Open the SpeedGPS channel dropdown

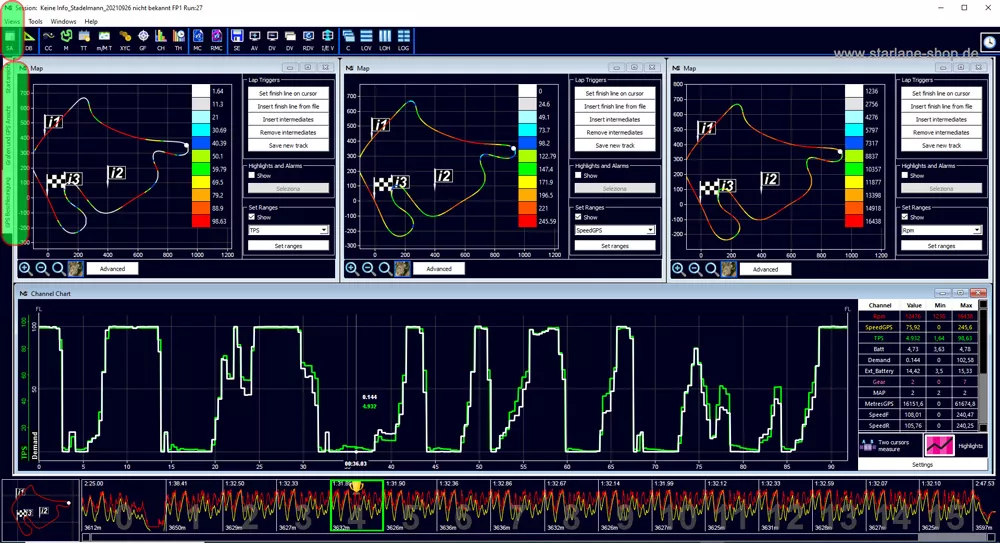(615, 230)
